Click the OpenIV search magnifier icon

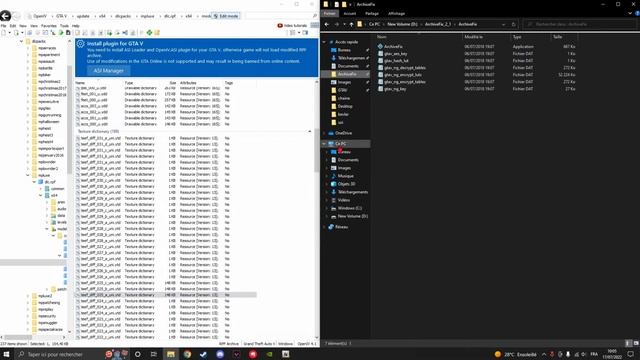point(315,16)
